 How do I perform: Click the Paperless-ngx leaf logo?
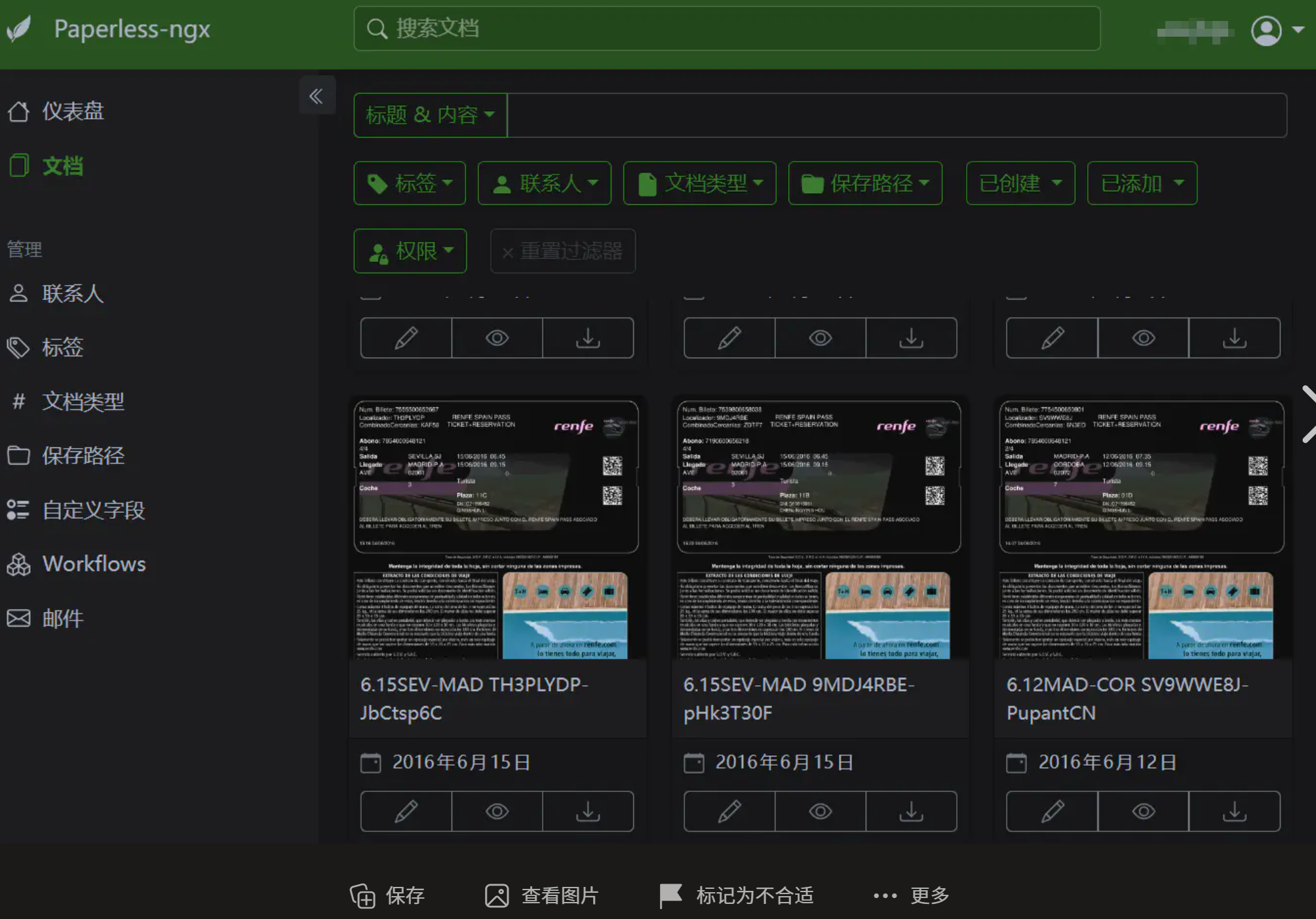coord(19,29)
